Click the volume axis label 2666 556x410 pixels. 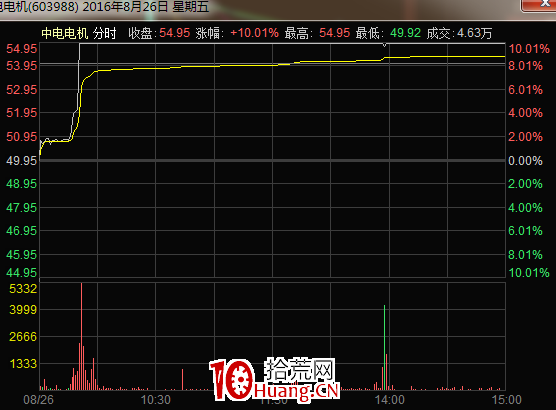click(x=23, y=337)
